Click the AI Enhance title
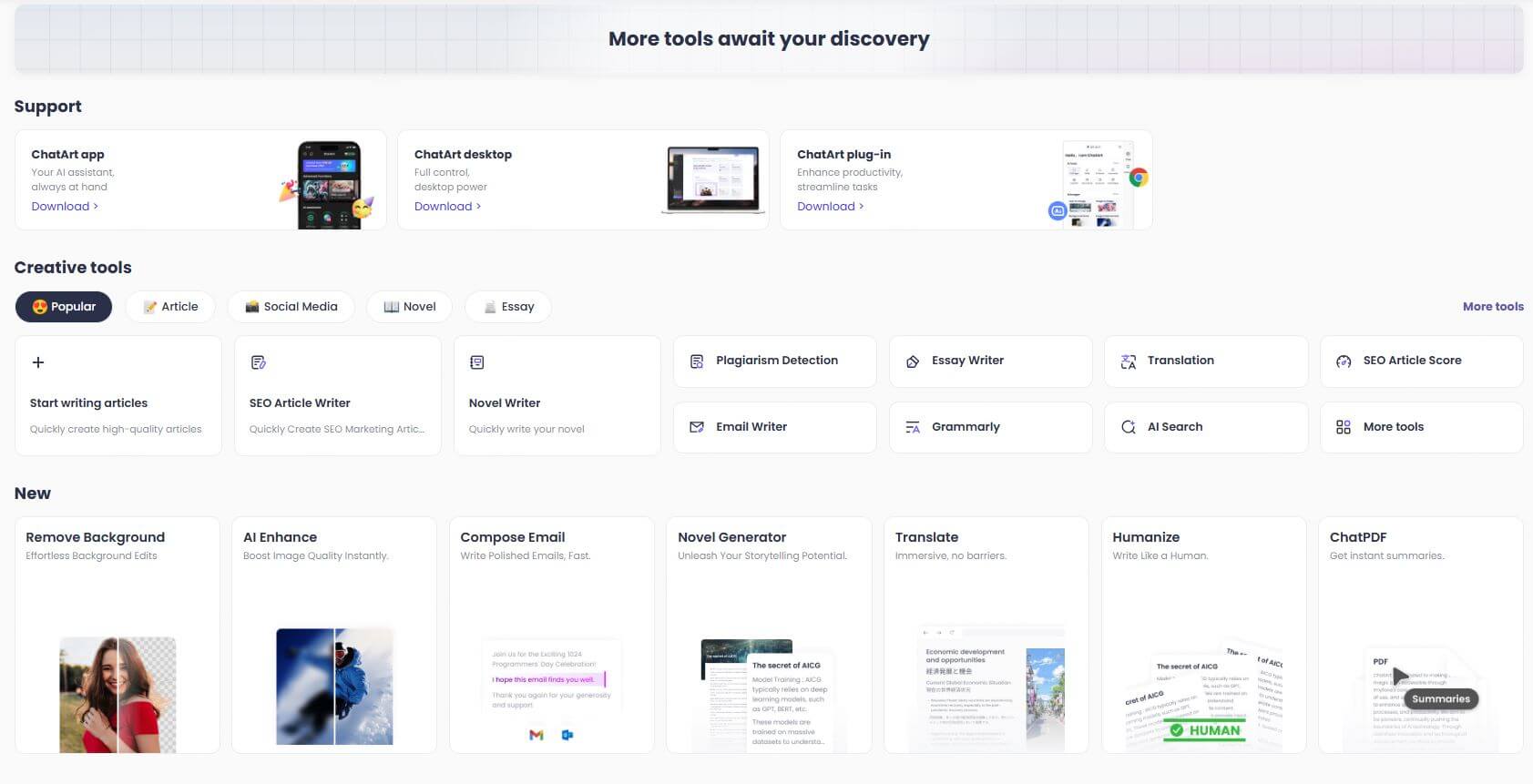 coord(281,537)
